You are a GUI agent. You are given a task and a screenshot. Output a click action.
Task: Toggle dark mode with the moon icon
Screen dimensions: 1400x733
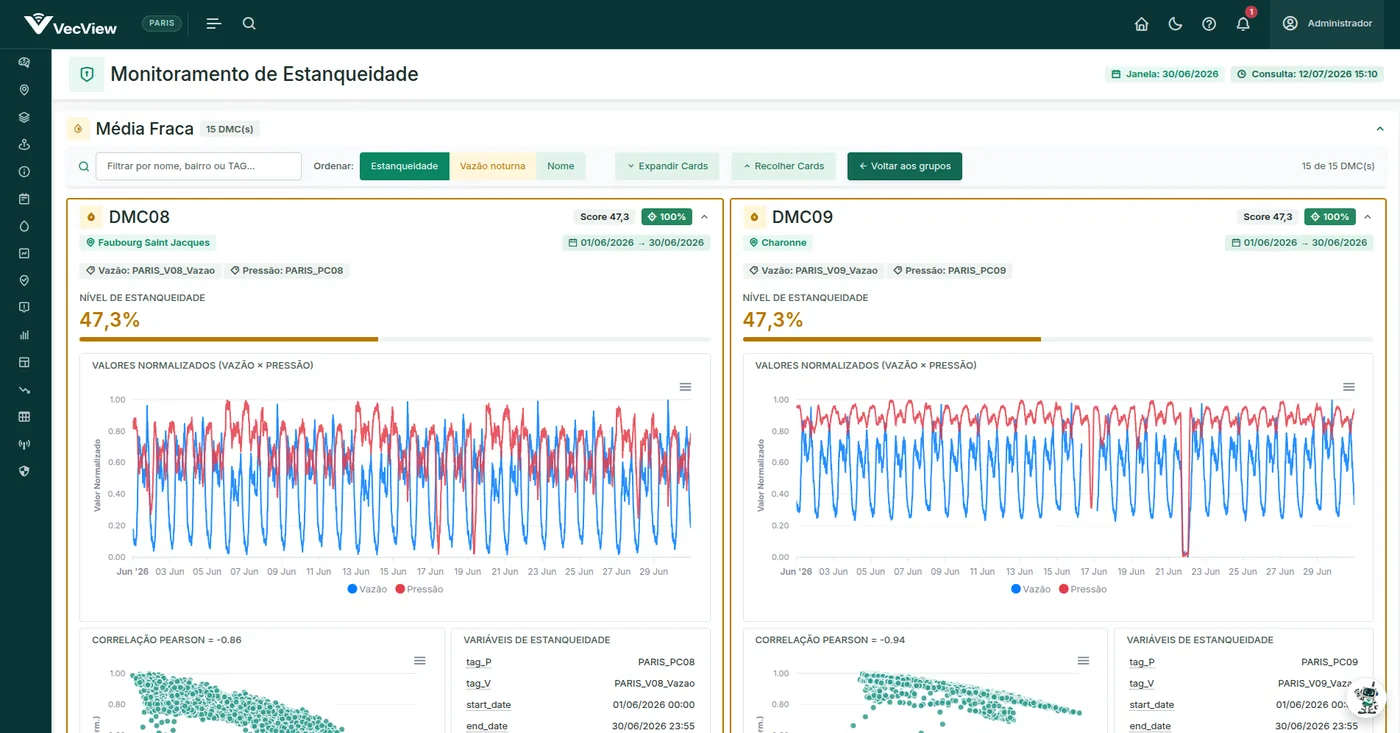1175,24
